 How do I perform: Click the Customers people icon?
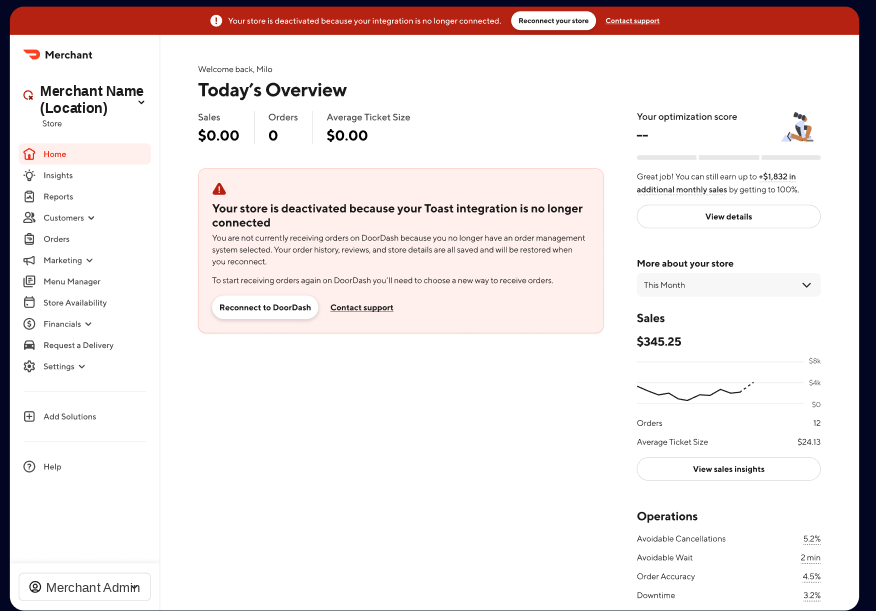30,218
